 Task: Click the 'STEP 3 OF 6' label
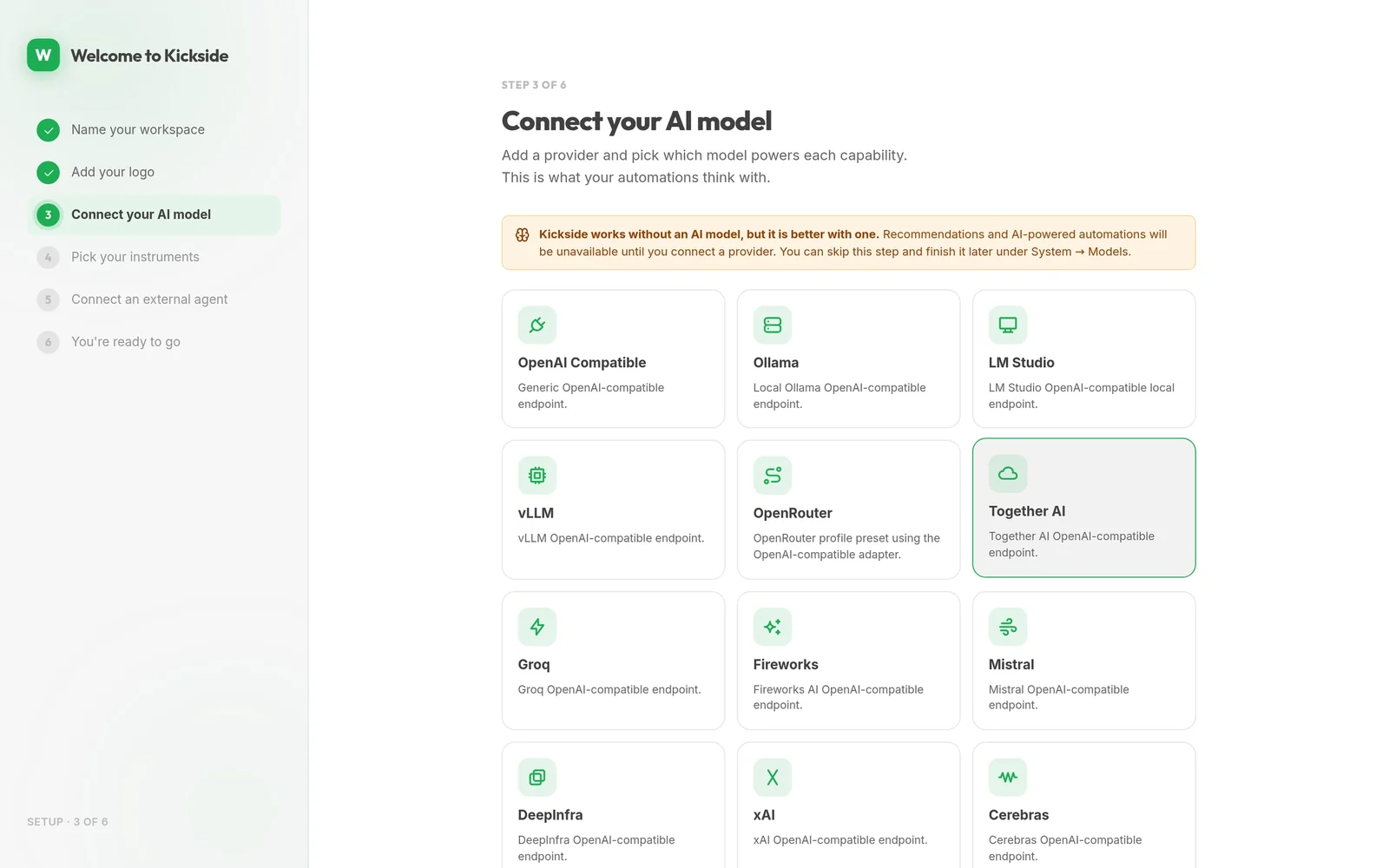click(x=534, y=85)
